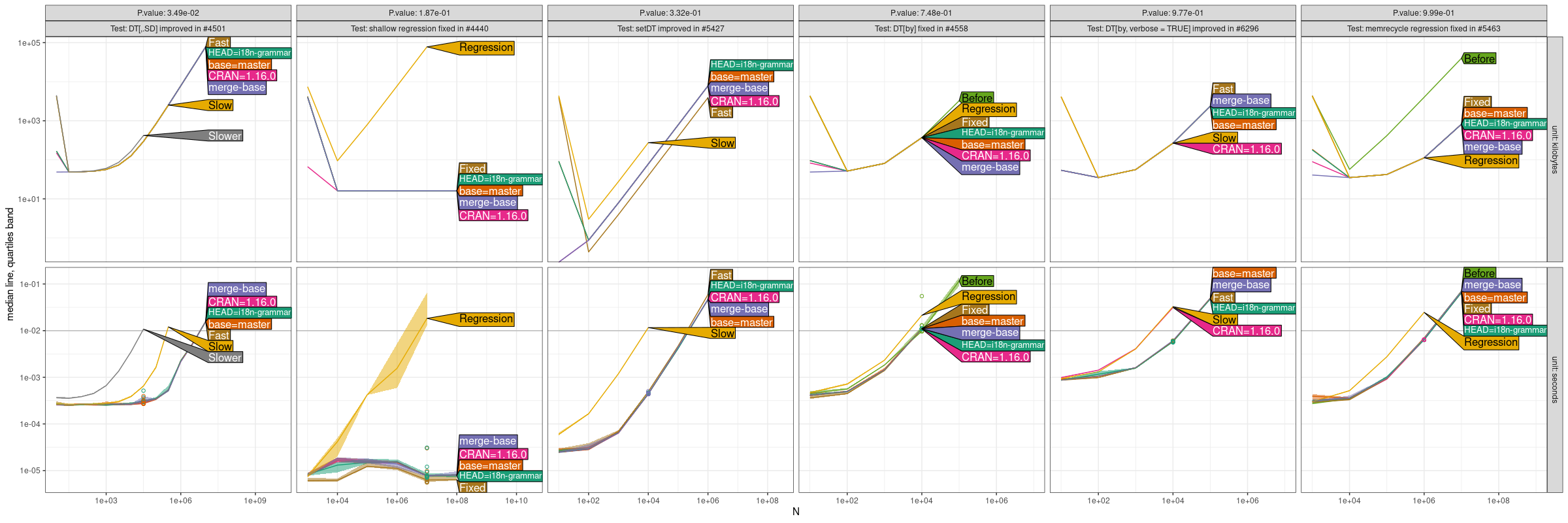Click 'Slower' label in DT[,.SD] seconds panel
The width and height of the screenshot is (1568, 523).
(x=225, y=358)
